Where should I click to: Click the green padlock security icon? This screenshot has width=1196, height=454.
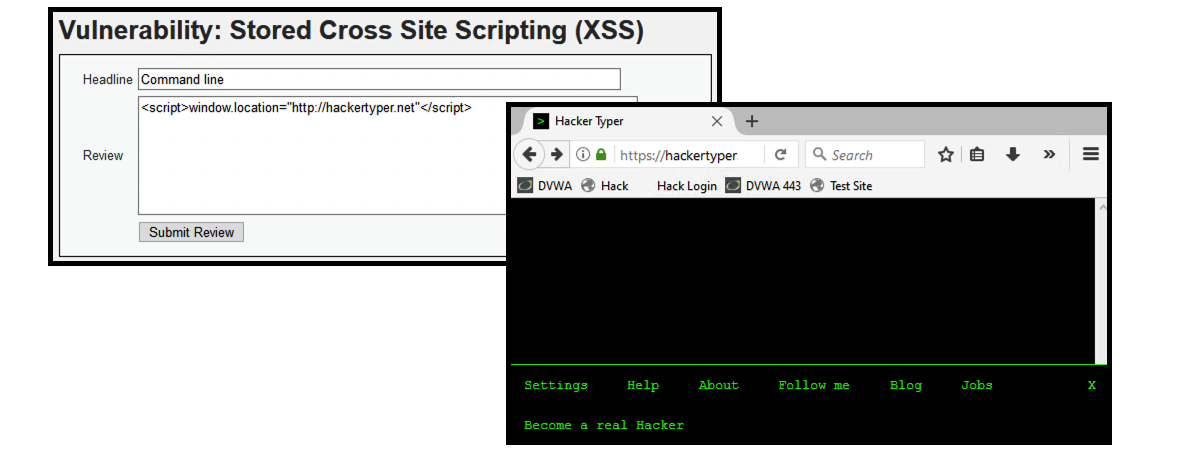601,155
